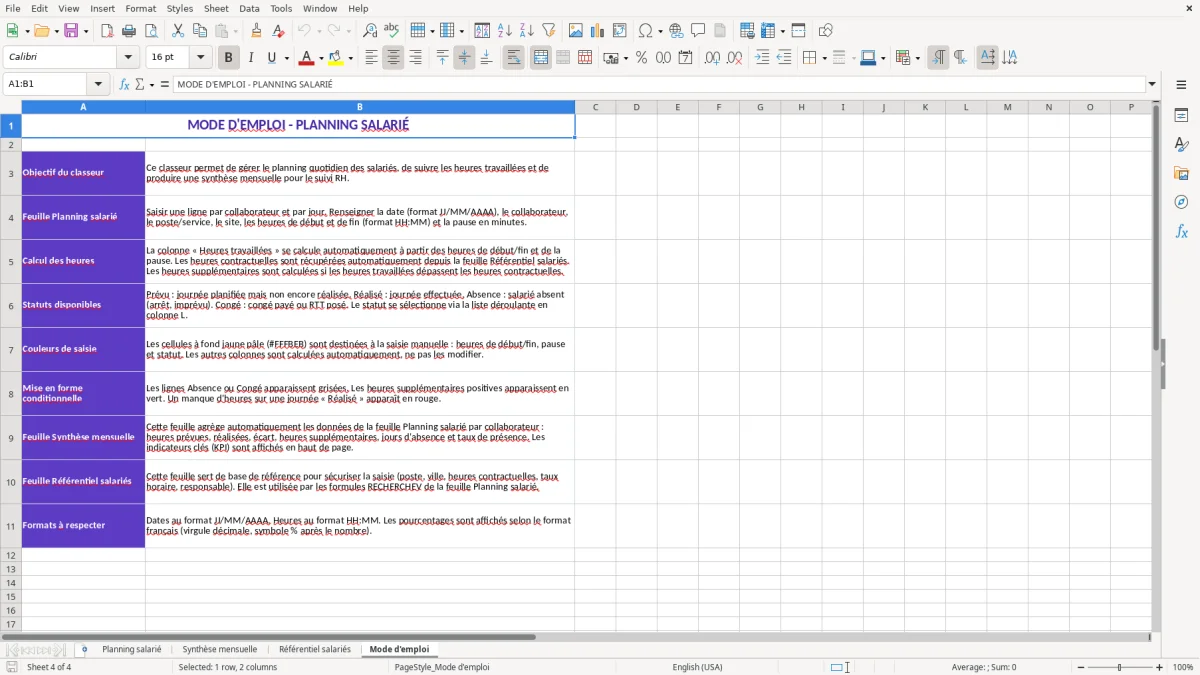Select cell 'Objectif du classeur'
Image resolution: width=1200 pixels, height=675 pixels.
point(83,173)
